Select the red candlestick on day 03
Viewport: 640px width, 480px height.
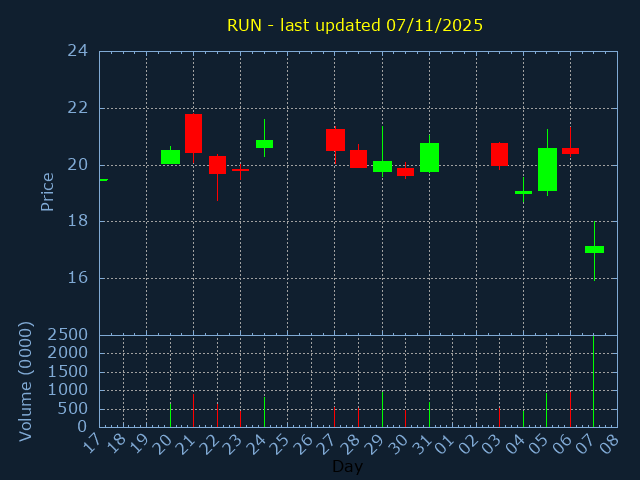(x=499, y=154)
